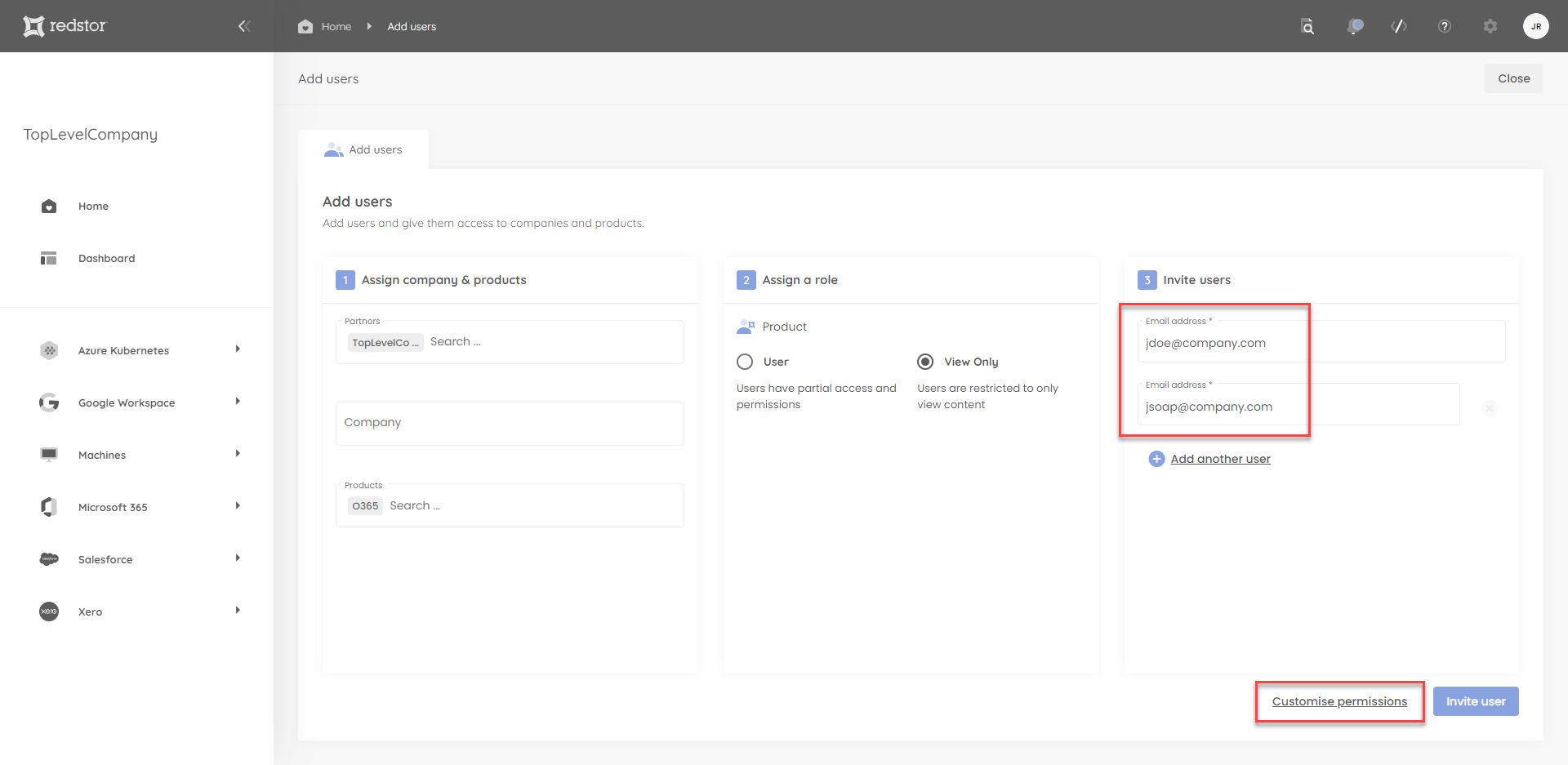Viewport: 1568px width, 765px height.
Task: Click the jsoap@company.com email field
Action: point(1298,405)
